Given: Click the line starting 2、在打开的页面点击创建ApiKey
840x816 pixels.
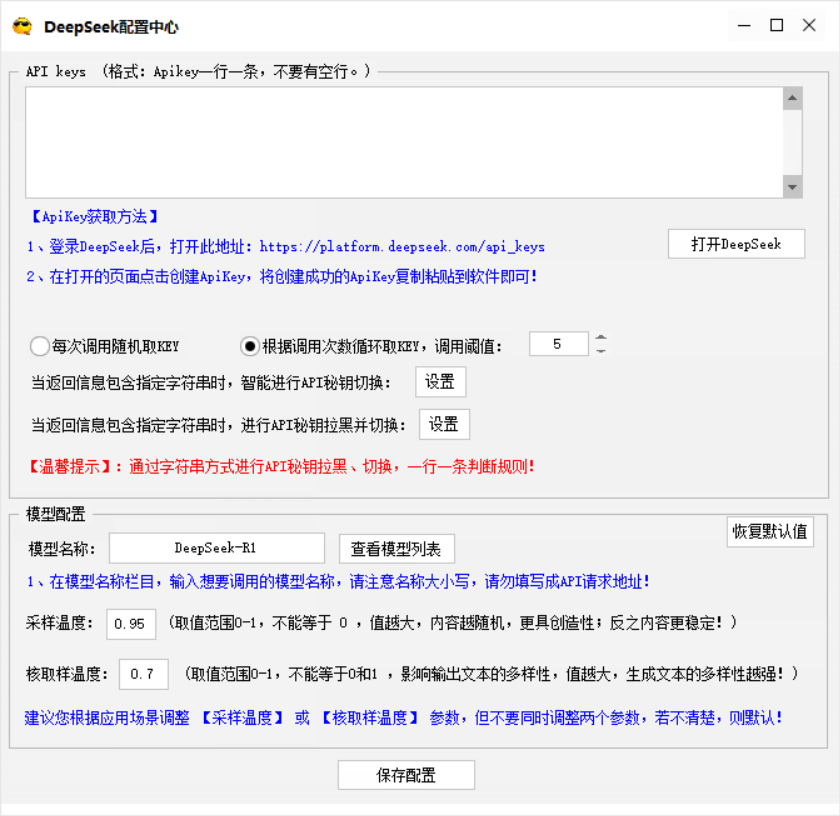Looking at the screenshot, I should [x=282, y=277].
